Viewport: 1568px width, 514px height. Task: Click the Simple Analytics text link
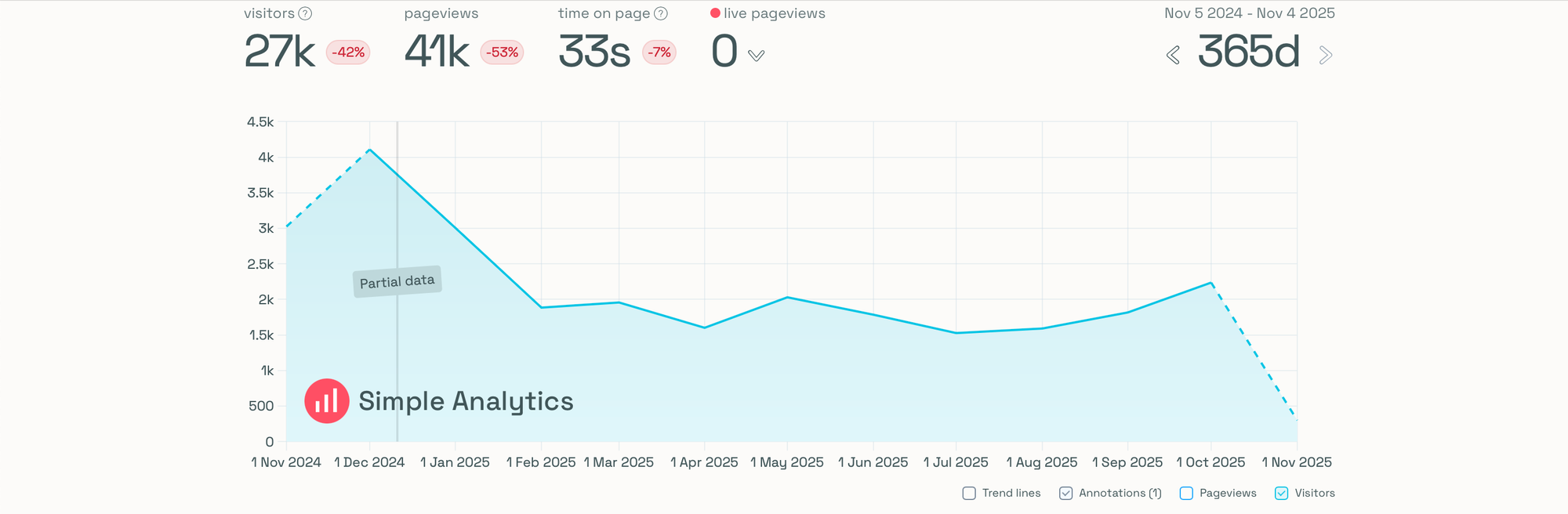click(466, 401)
